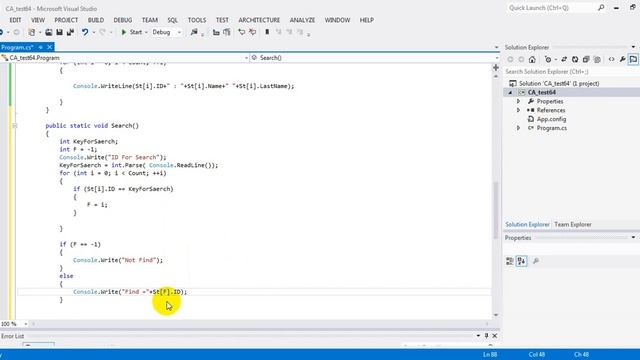
Task: Click the New Project toolbar icon
Action: click(31, 32)
